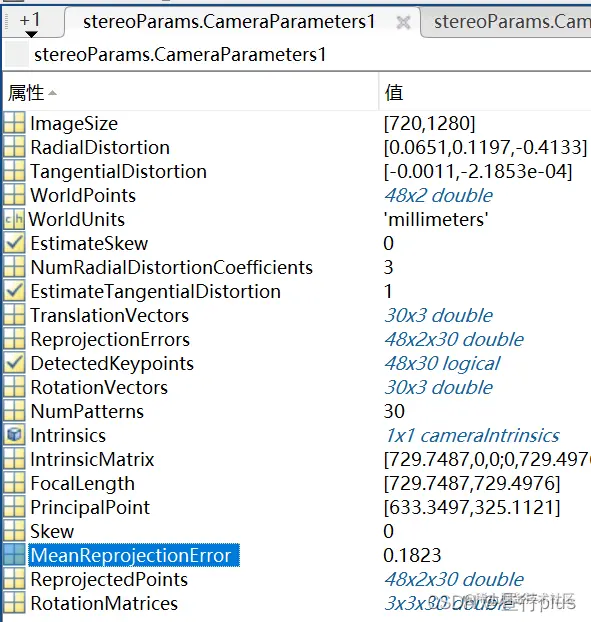Select the ImageSize property name

[74, 124]
